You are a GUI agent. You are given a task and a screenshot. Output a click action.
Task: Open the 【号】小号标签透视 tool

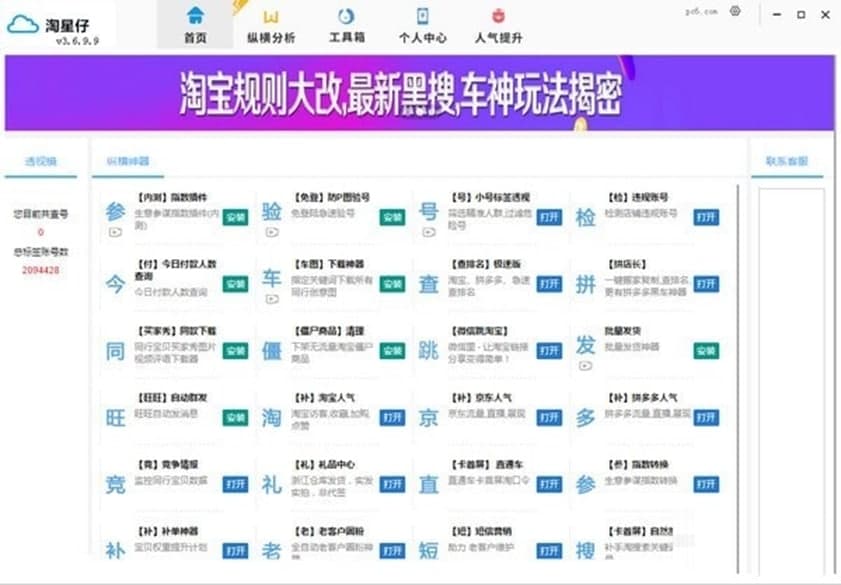pos(549,217)
